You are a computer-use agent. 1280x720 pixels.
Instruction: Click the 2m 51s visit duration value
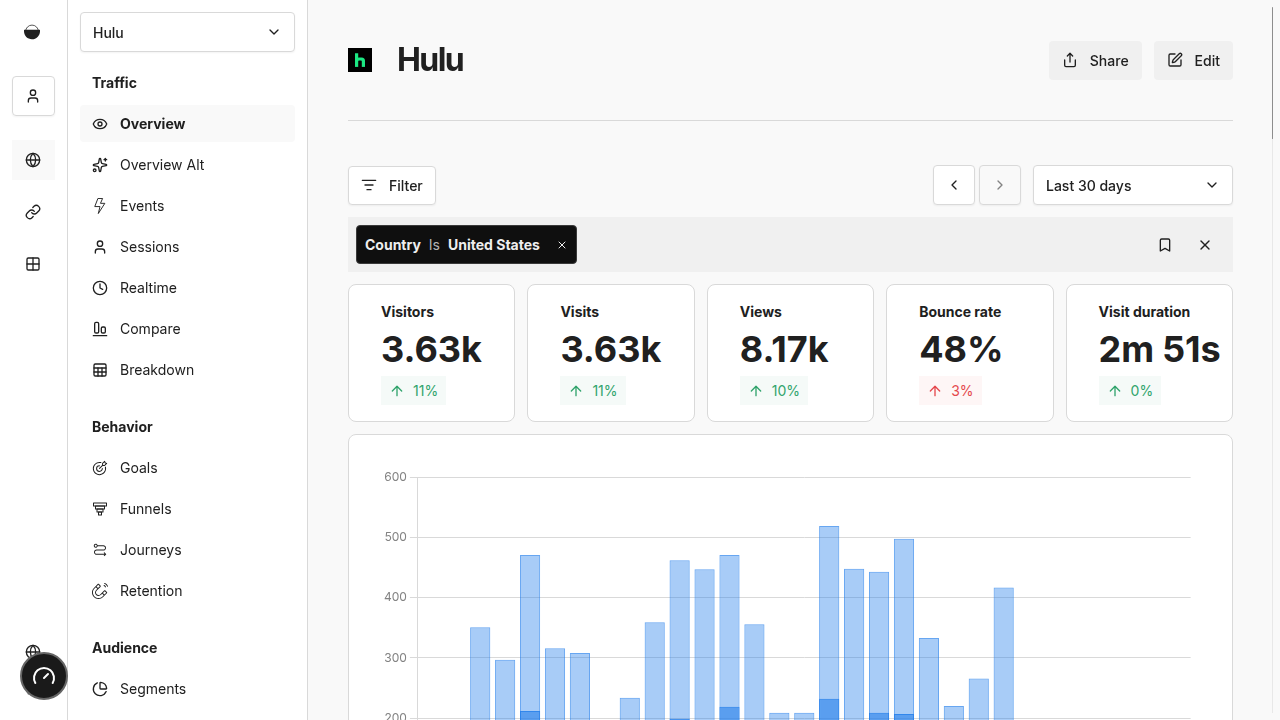[x=1159, y=349]
